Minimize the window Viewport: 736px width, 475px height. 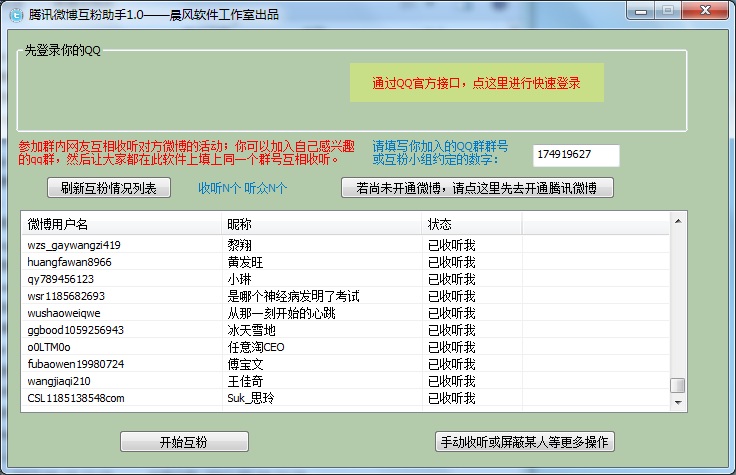641,11
